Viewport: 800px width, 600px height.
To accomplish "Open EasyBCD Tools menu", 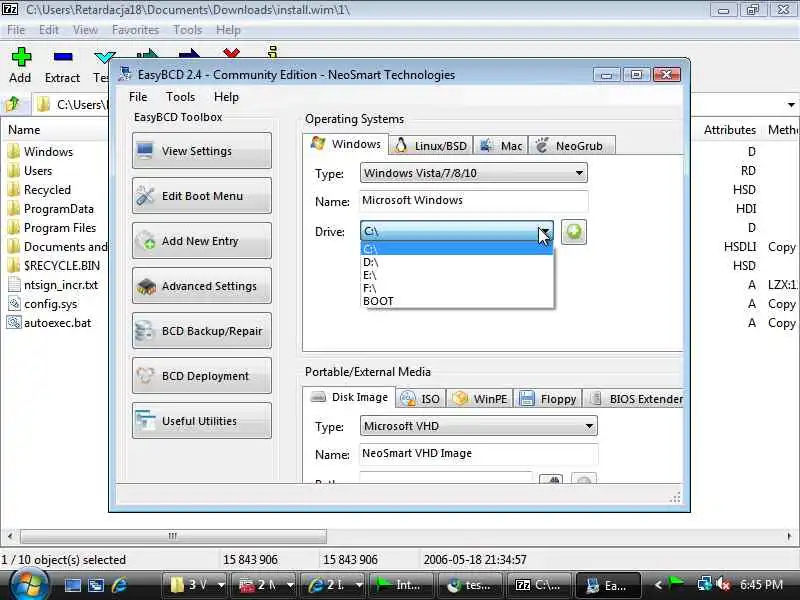I will click(x=181, y=97).
